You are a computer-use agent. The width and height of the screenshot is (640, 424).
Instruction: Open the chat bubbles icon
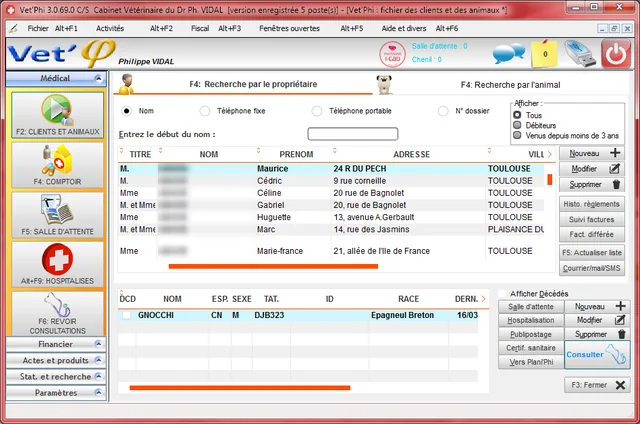click(509, 53)
